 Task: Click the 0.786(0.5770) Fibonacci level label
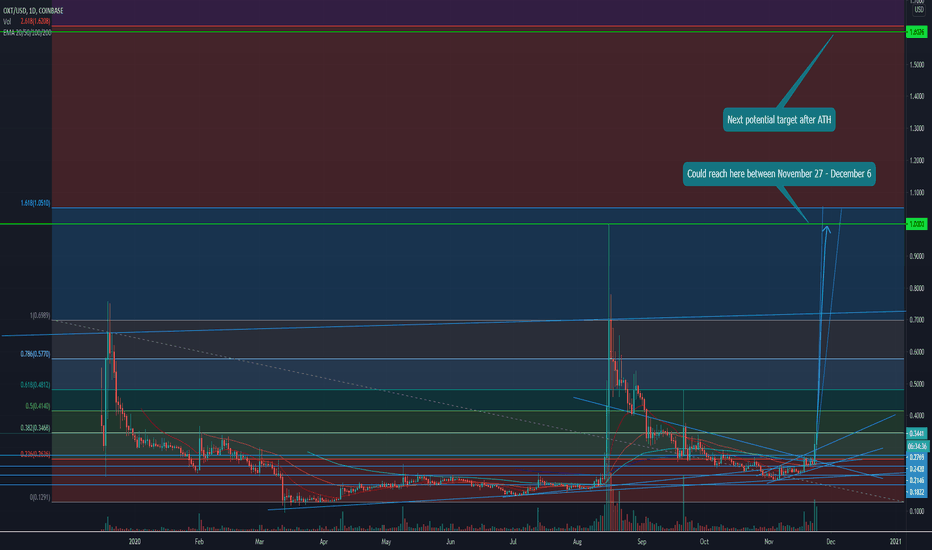pos(35,354)
